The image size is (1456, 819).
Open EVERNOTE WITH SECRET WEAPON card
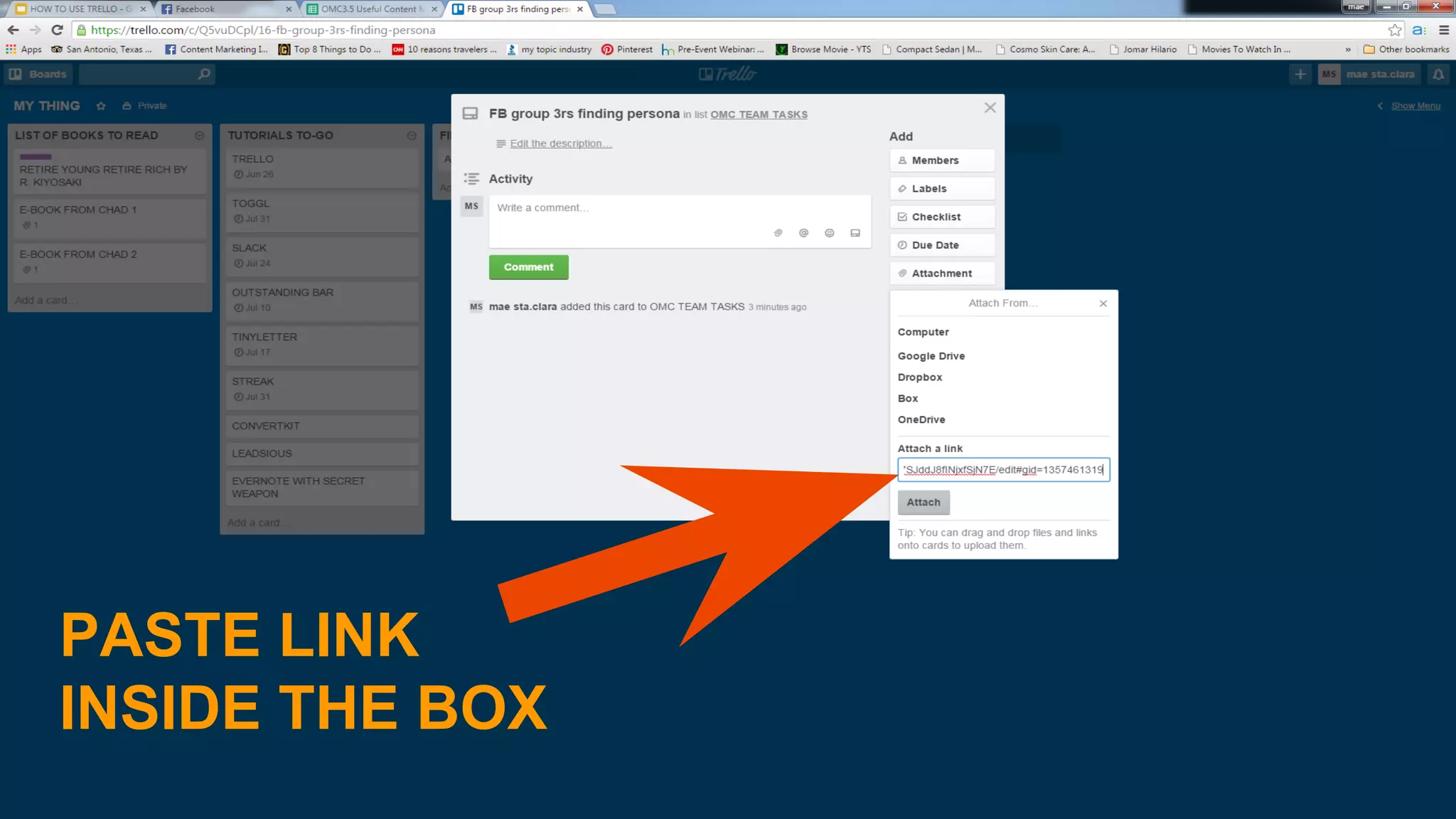point(322,488)
